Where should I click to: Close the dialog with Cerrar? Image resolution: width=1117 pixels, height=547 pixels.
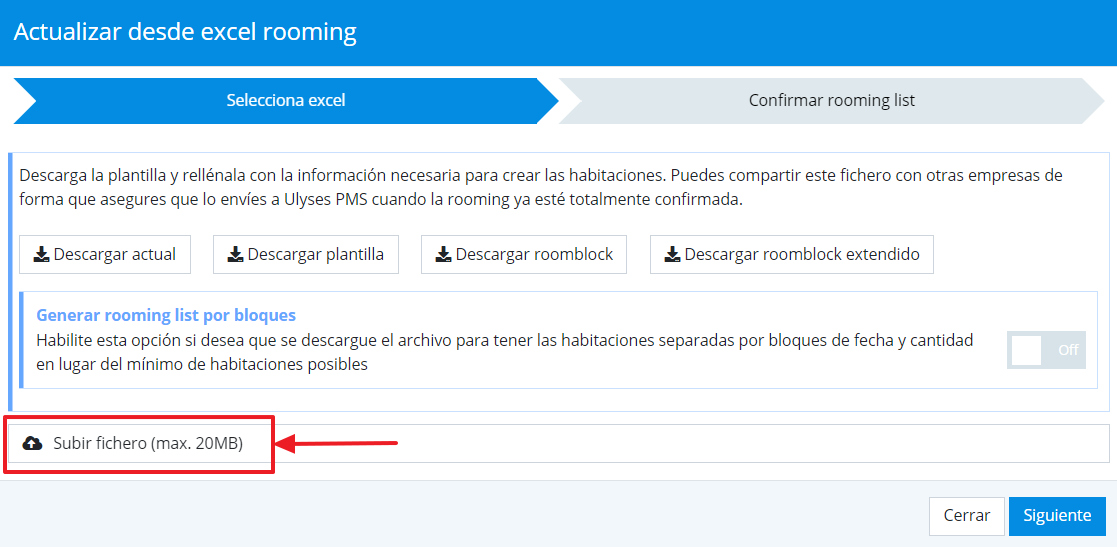click(x=966, y=516)
